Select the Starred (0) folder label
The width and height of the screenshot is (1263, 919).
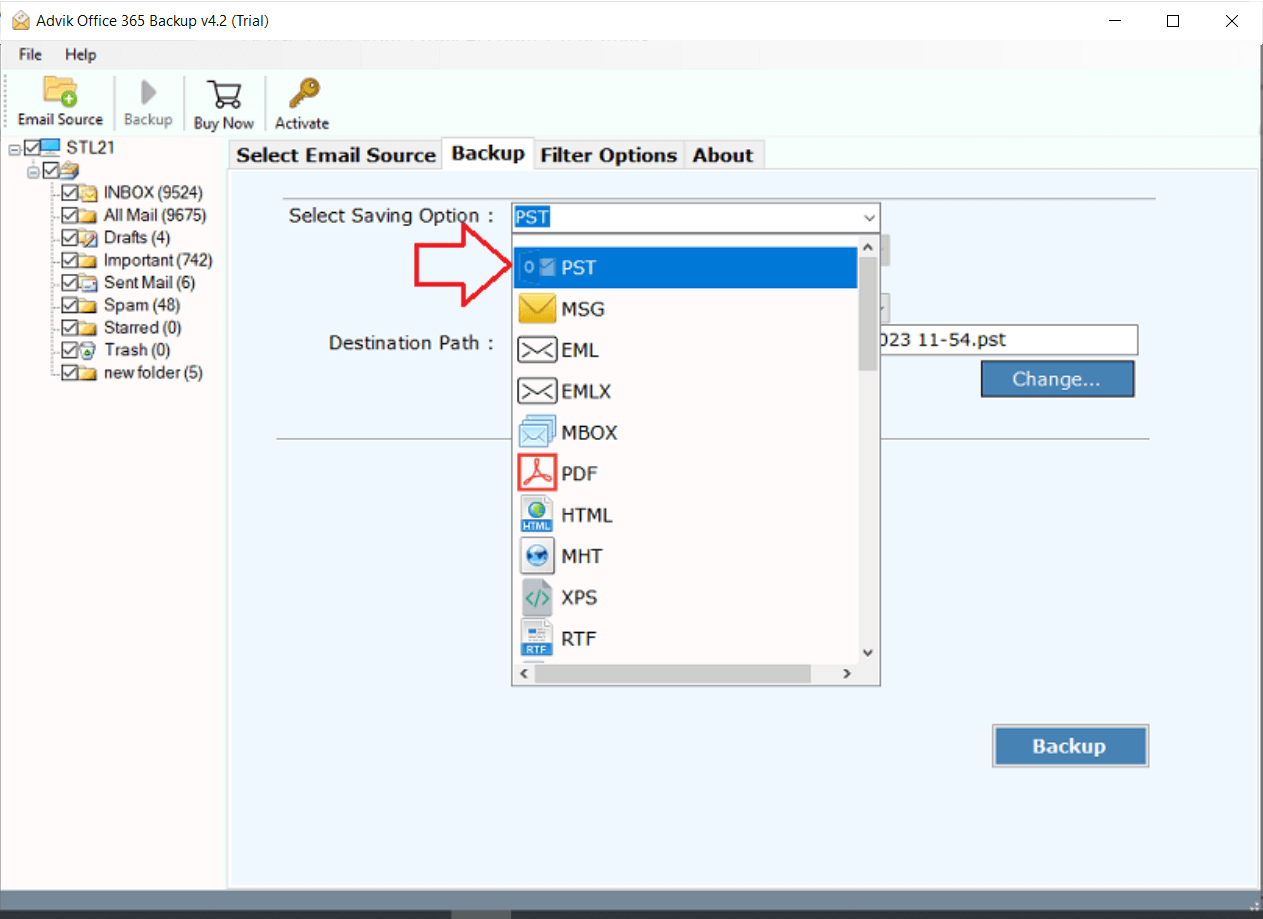(143, 328)
